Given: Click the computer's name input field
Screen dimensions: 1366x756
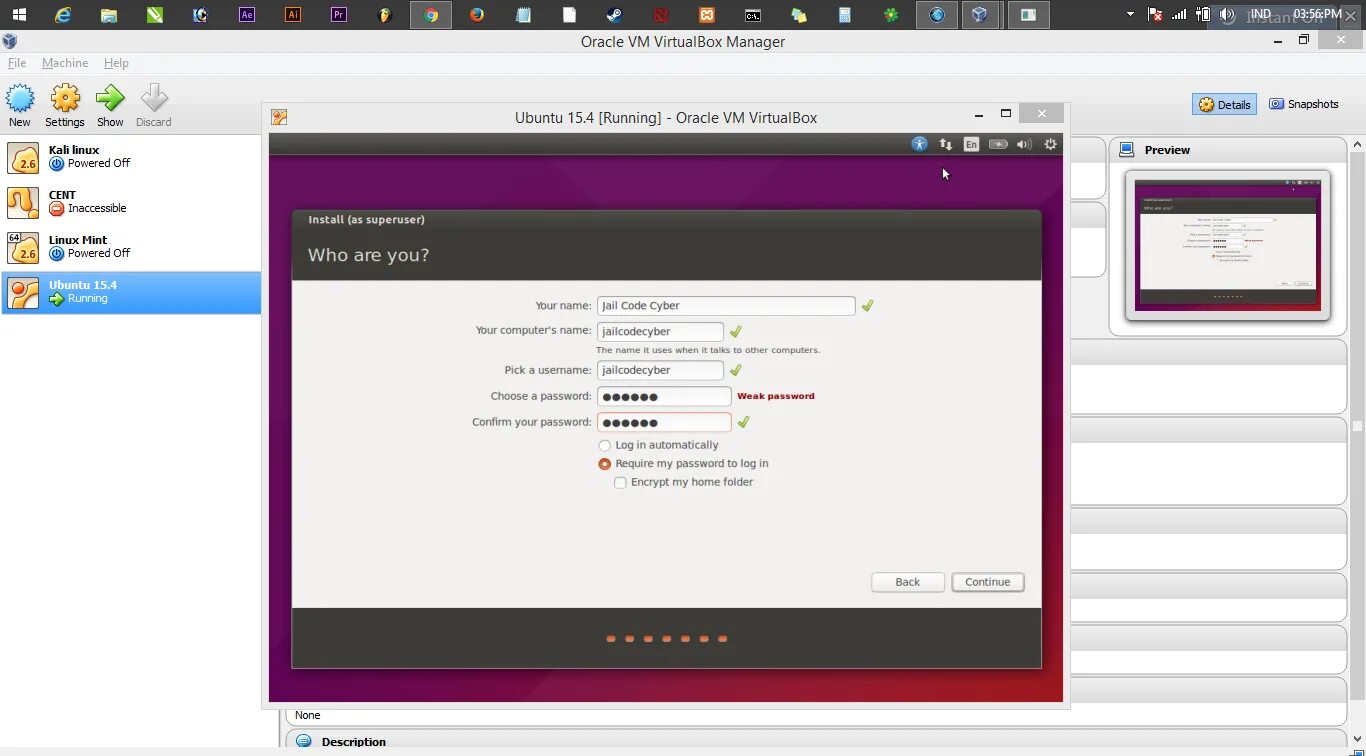Looking at the screenshot, I should click(x=660, y=331).
